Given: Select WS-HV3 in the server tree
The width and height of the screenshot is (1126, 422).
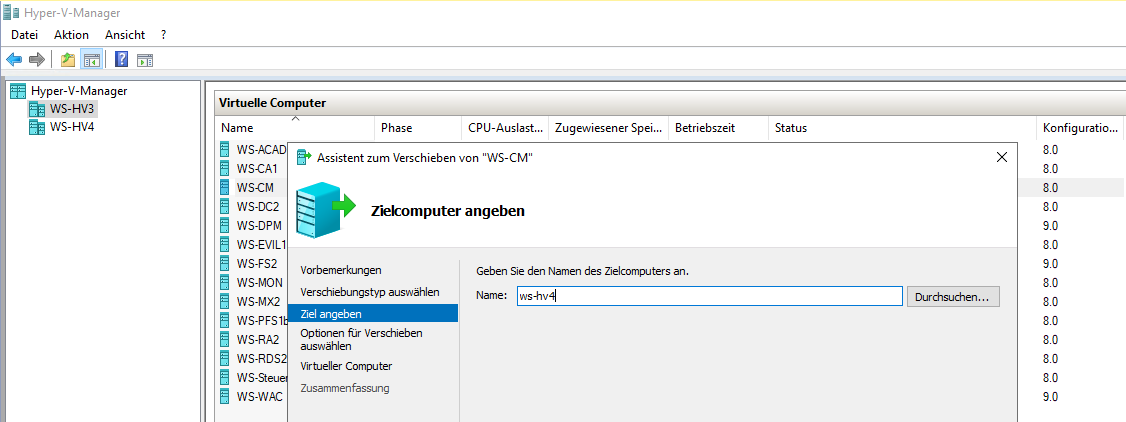Looking at the screenshot, I should click(x=73, y=109).
